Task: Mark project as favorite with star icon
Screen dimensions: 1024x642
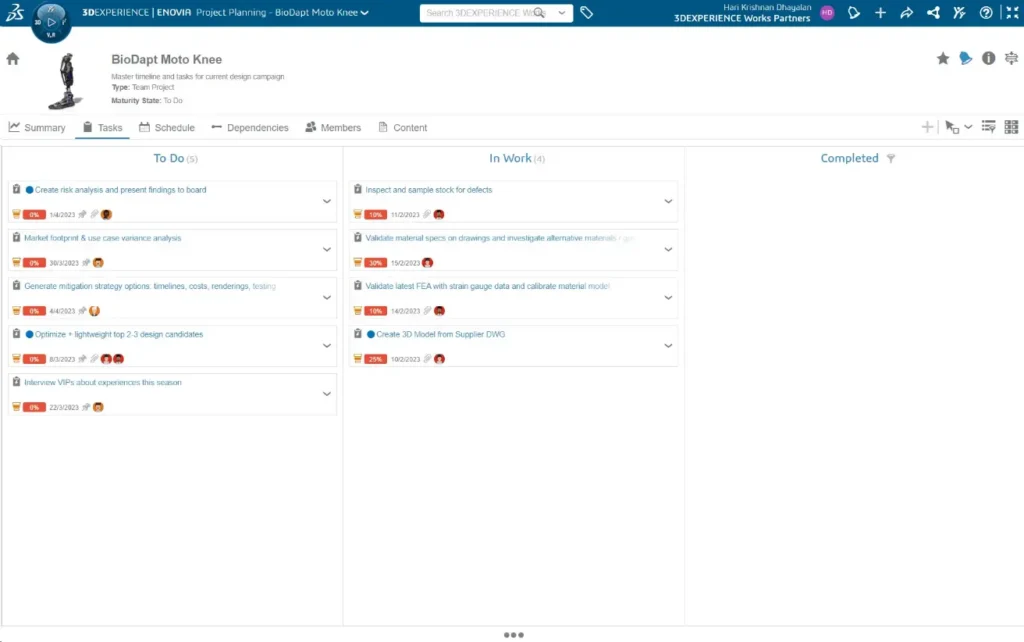Action: click(942, 59)
